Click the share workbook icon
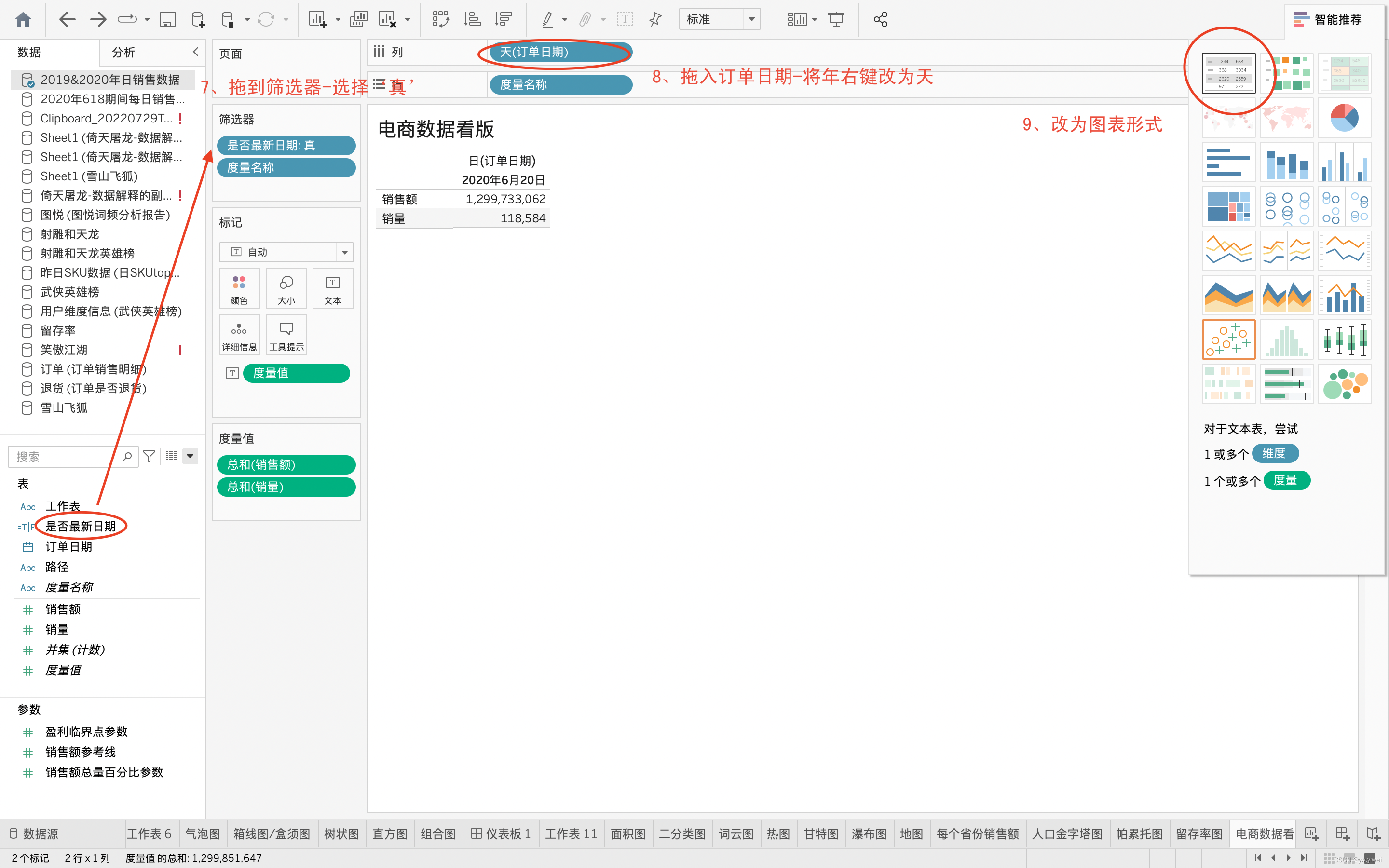Viewport: 1389px width, 868px height. (881, 19)
